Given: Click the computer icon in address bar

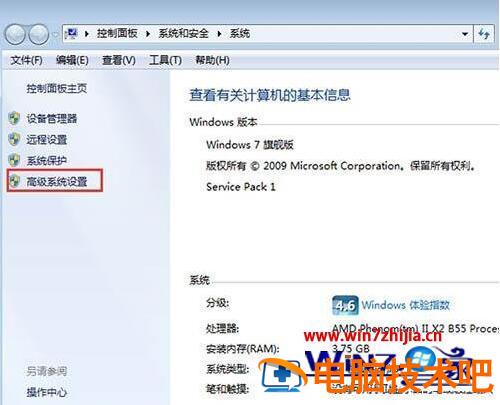Looking at the screenshot, I should pyautogui.click(x=72, y=33).
